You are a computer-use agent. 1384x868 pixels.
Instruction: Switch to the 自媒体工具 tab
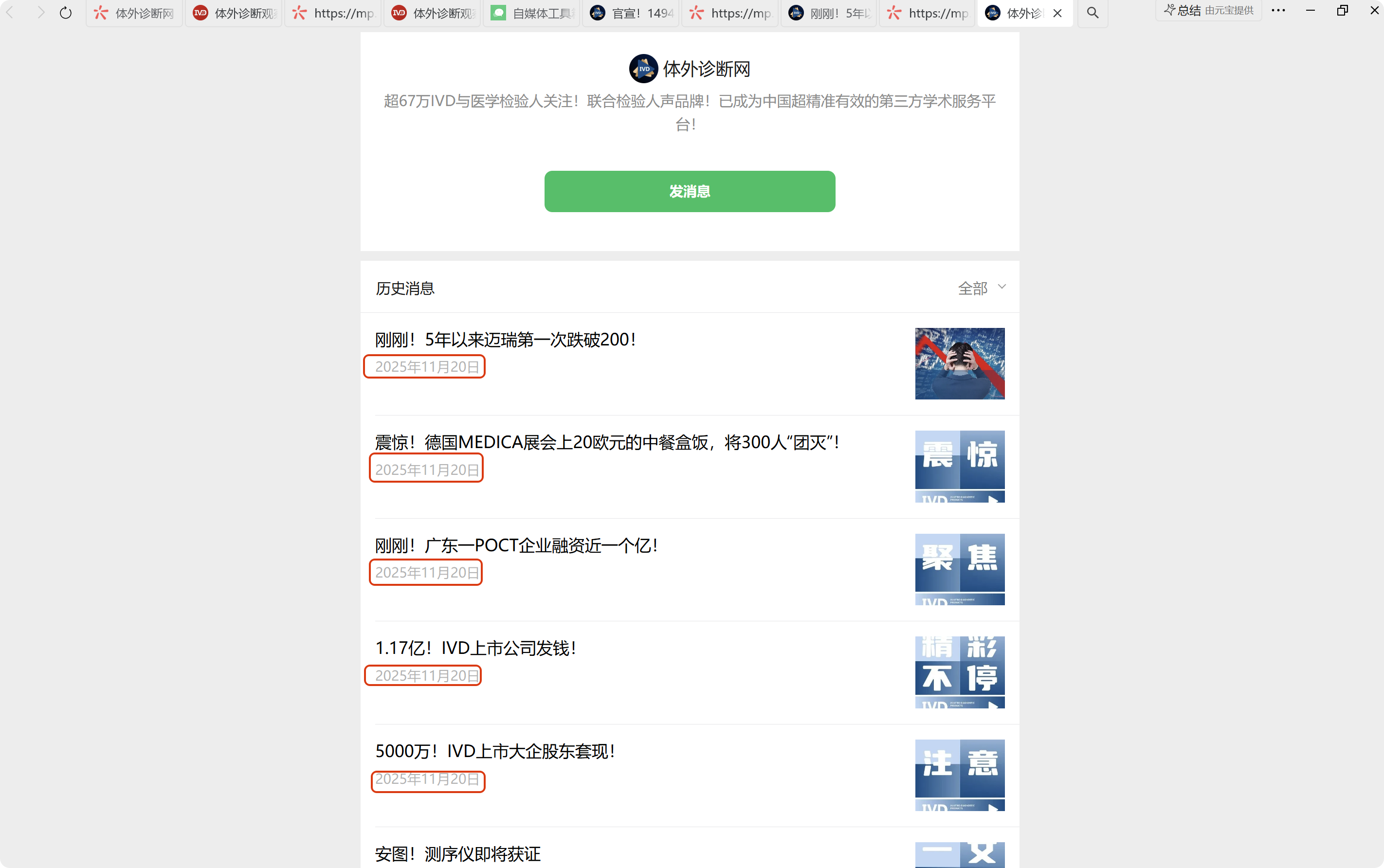531,13
